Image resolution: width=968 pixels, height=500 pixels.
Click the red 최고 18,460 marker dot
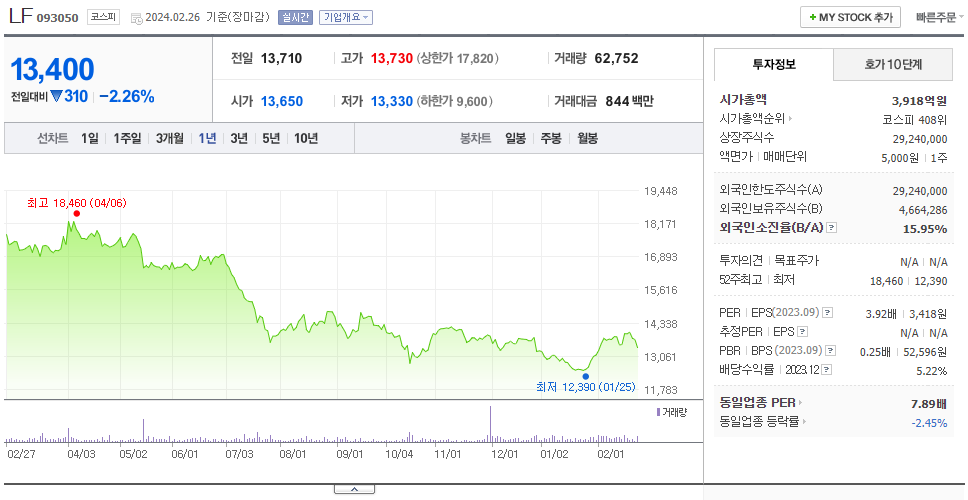(77, 214)
